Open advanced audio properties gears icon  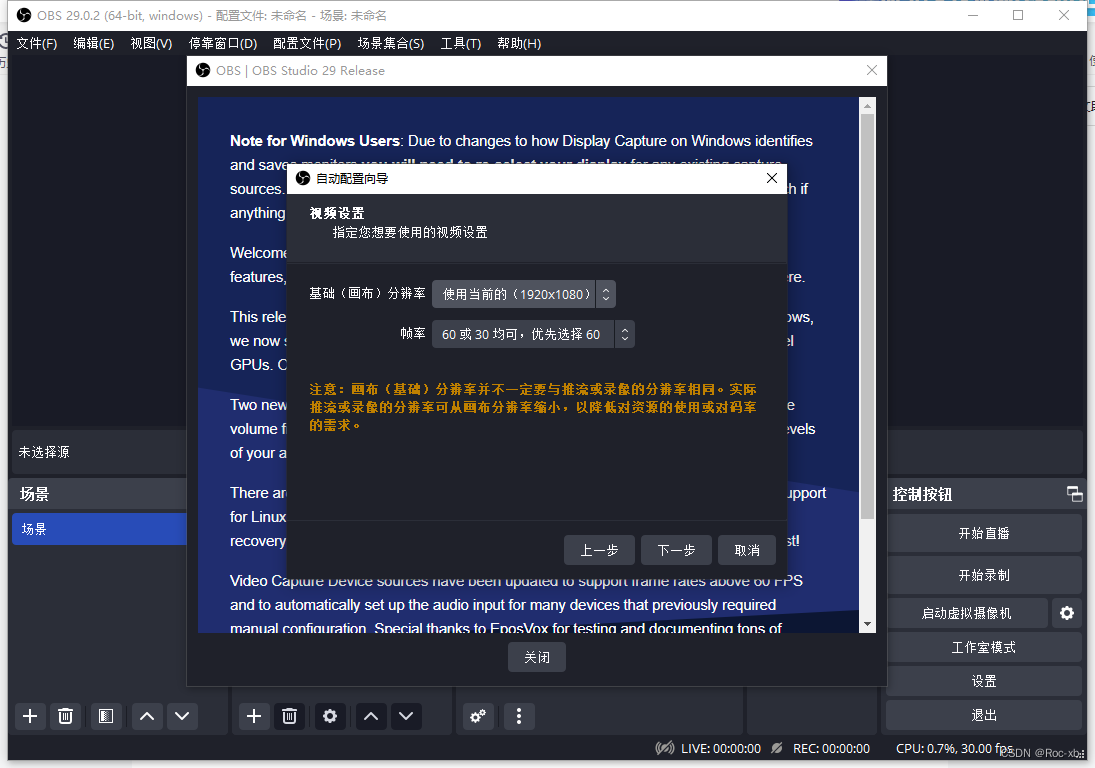point(478,716)
